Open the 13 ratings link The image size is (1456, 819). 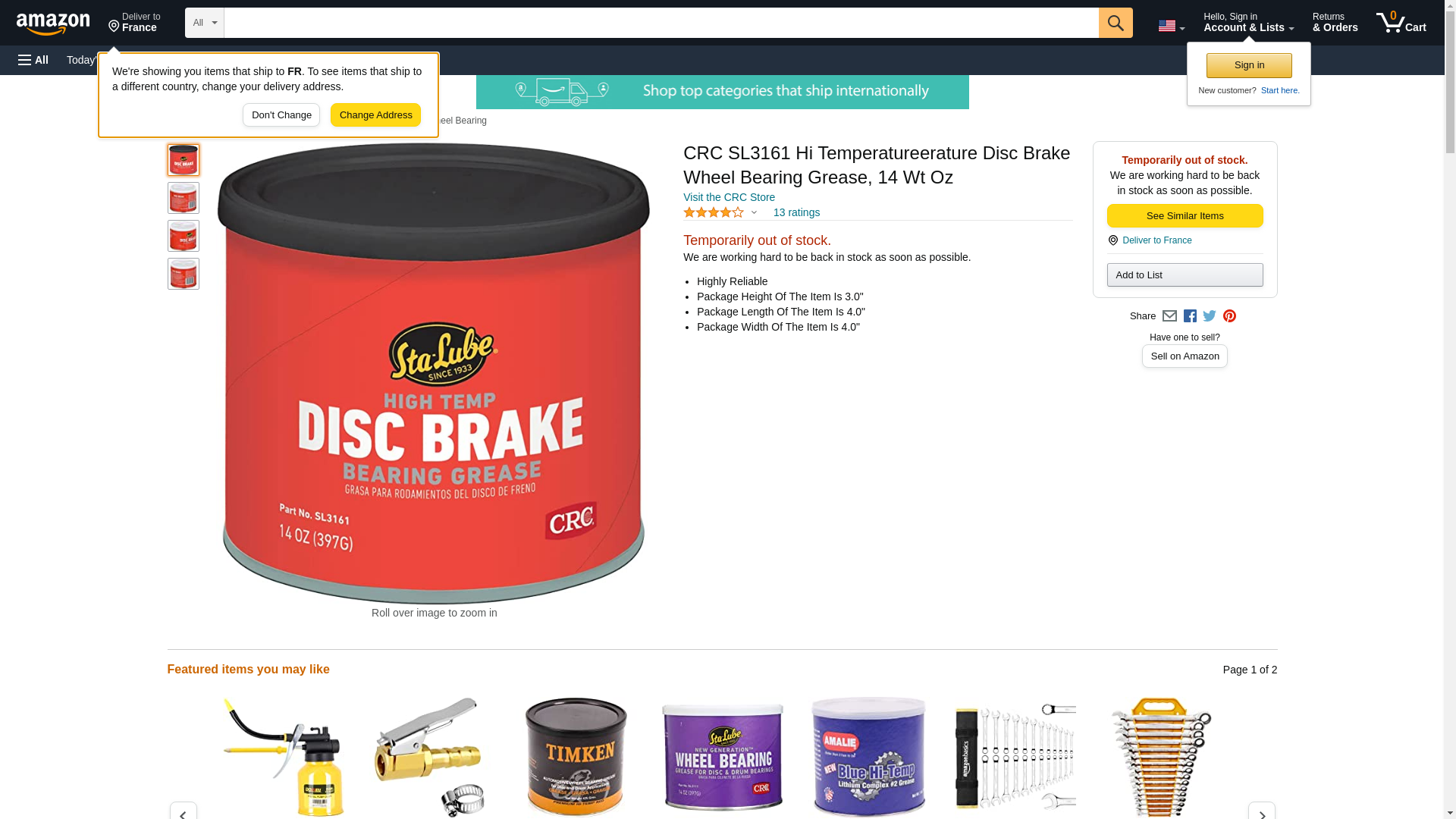[x=796, y=212]
